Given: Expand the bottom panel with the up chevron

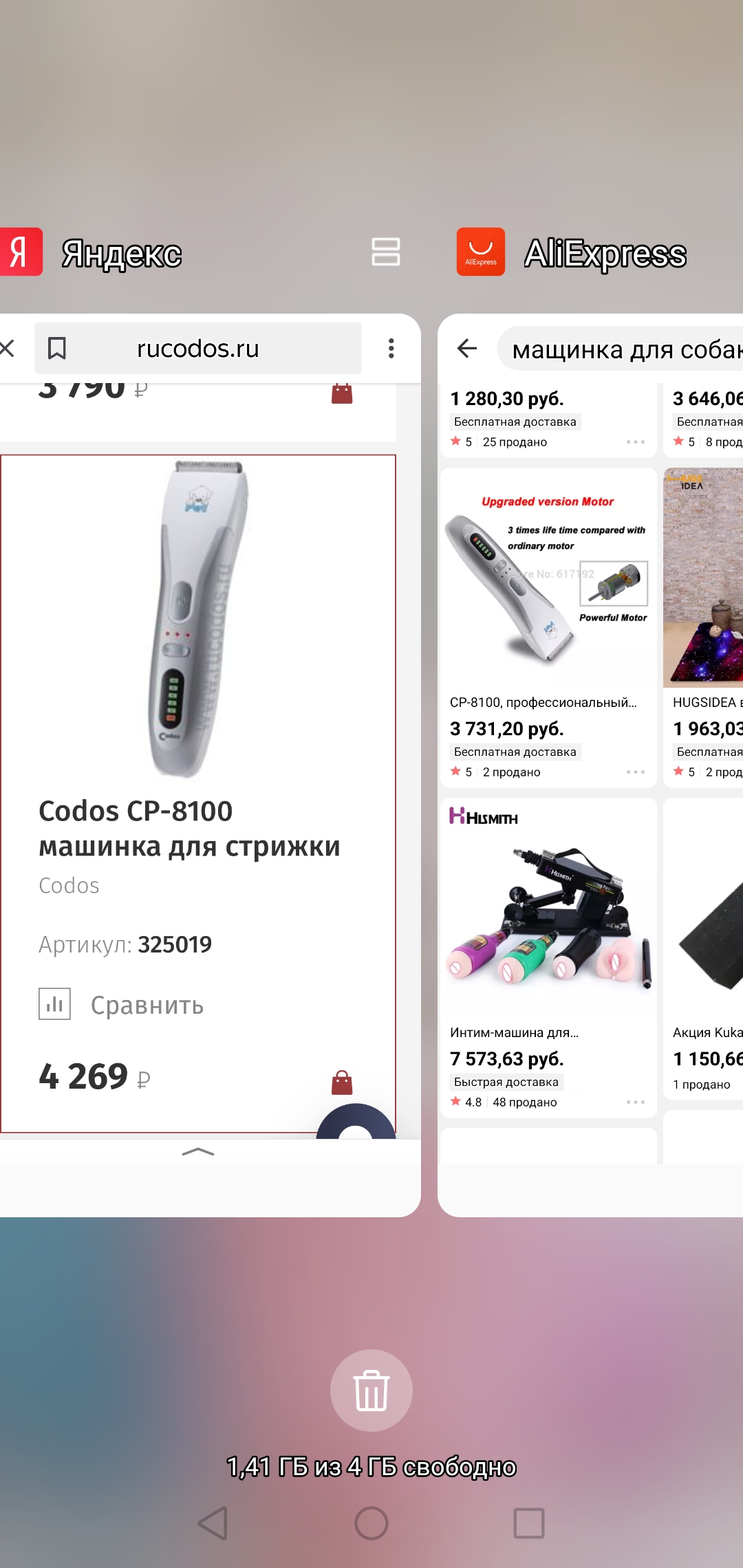Looking at the screenshot, I should [198, 1152].
